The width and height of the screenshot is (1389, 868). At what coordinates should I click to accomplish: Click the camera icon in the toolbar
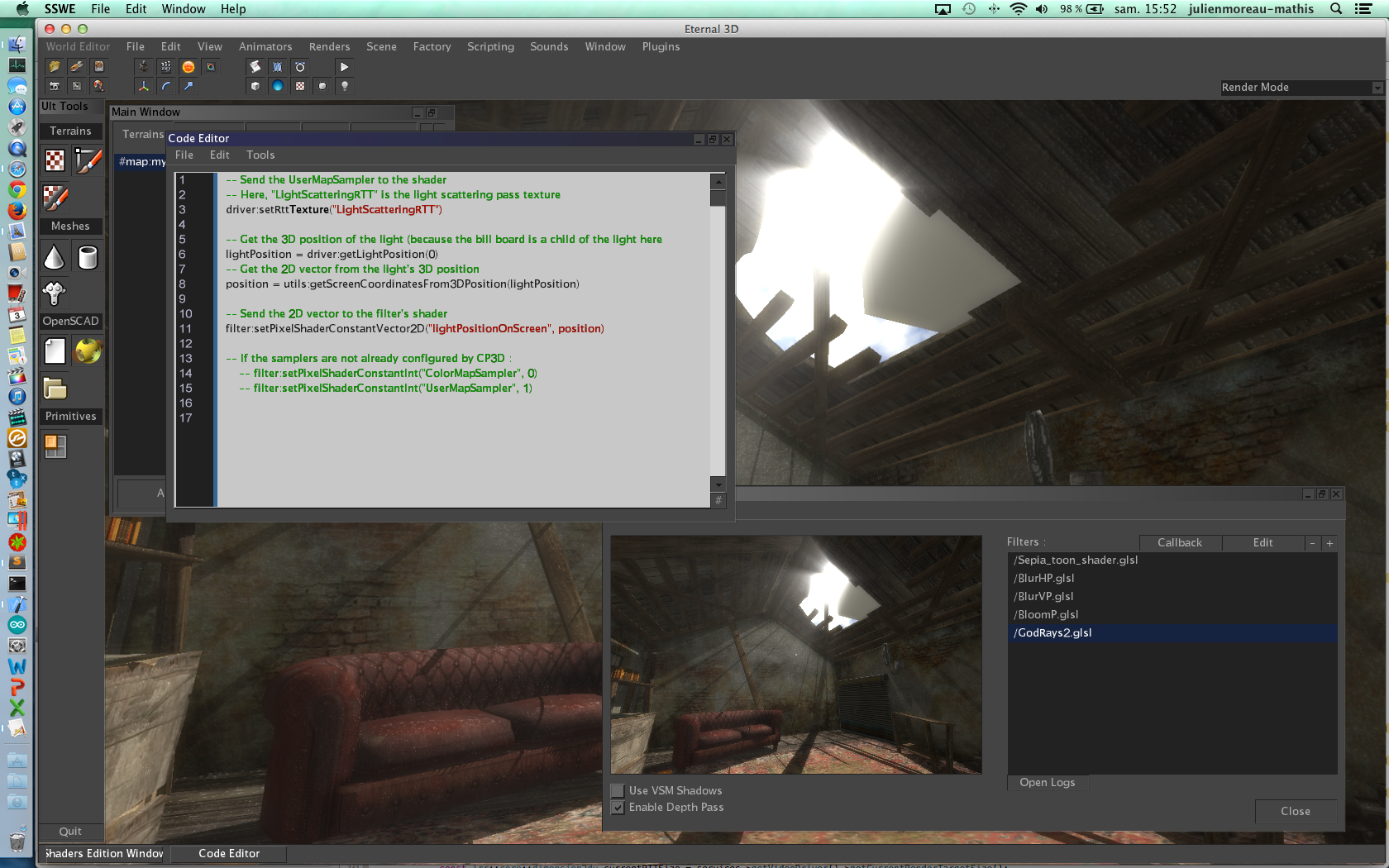click(x=55, y=85)
